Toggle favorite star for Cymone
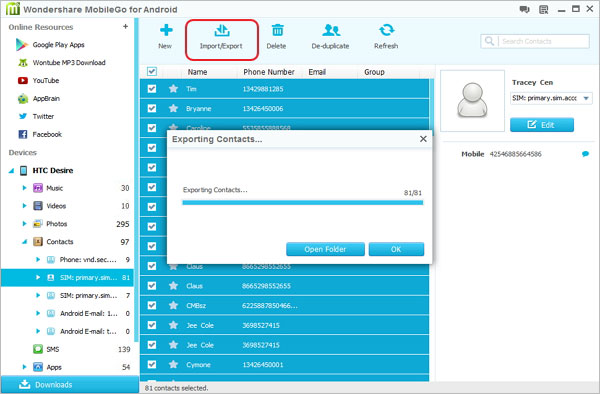Image resolution: width=600 pixels, height=394 pixels. (173, 364)
